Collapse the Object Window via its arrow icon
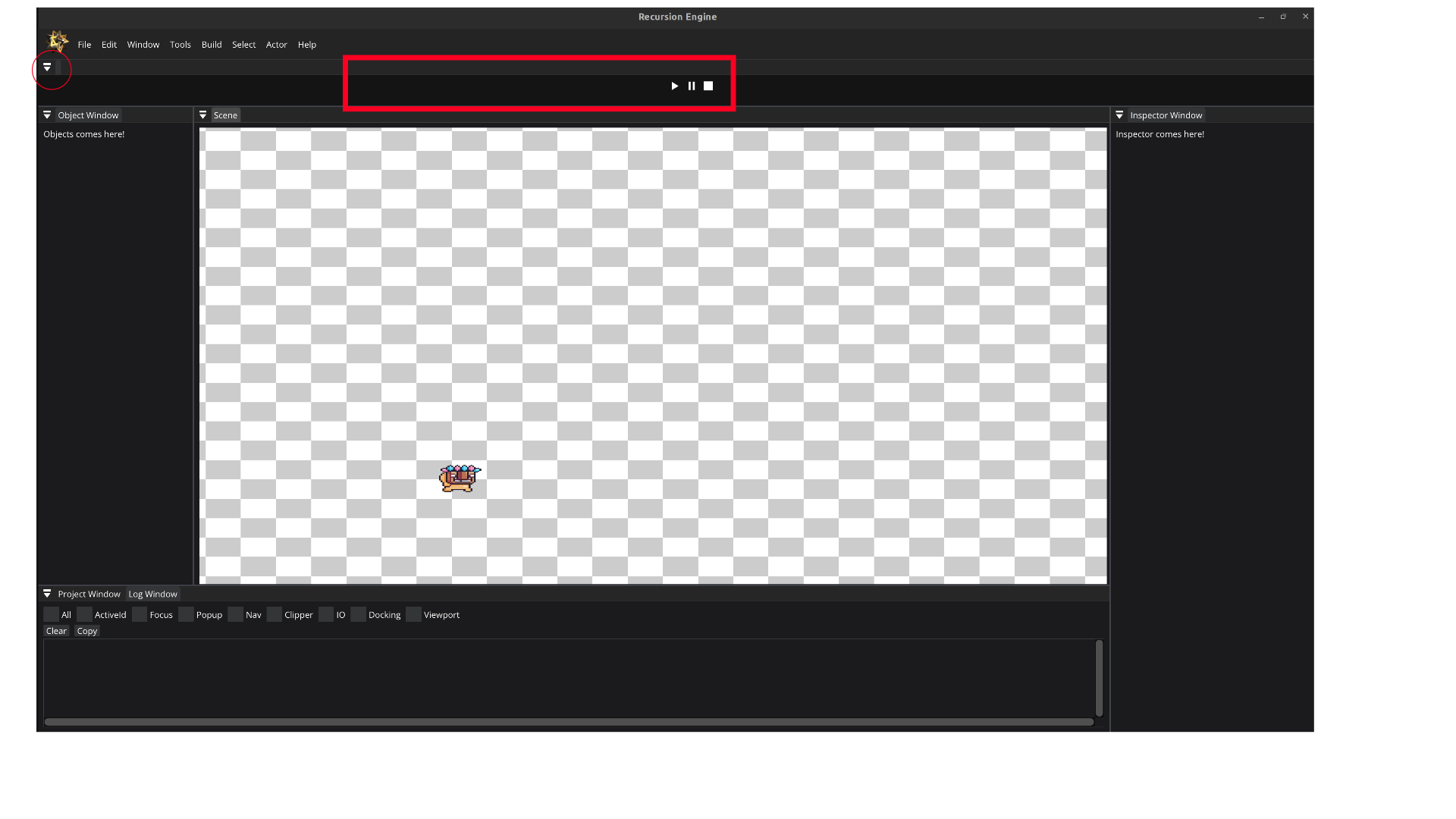Image resolution: width=1456 pixels, height=819 pixels. [x=47, y=115]
